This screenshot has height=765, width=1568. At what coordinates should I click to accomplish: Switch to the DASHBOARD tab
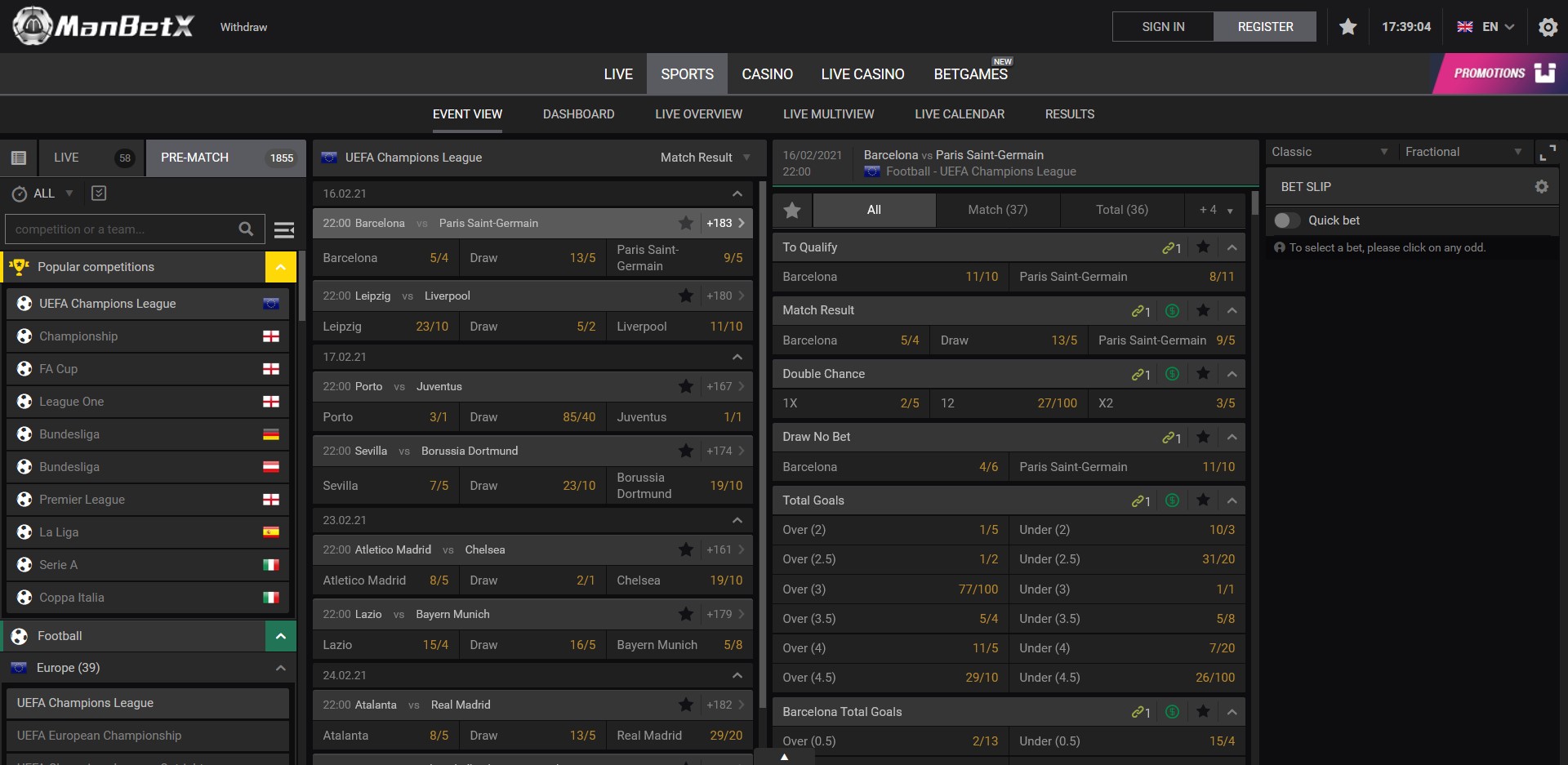578,114
